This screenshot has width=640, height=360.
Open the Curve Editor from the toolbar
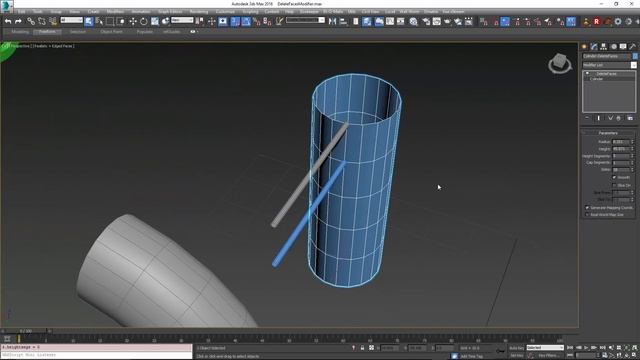(x=390, y=21)
